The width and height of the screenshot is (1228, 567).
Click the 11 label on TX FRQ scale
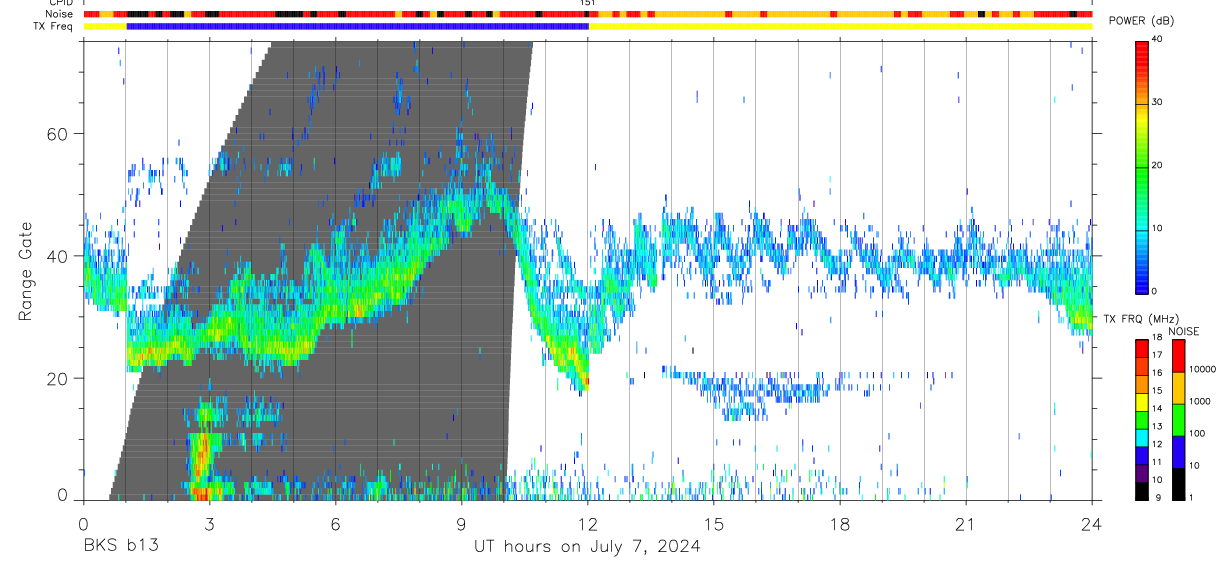pyautogui.click(x=1158, y=463)
